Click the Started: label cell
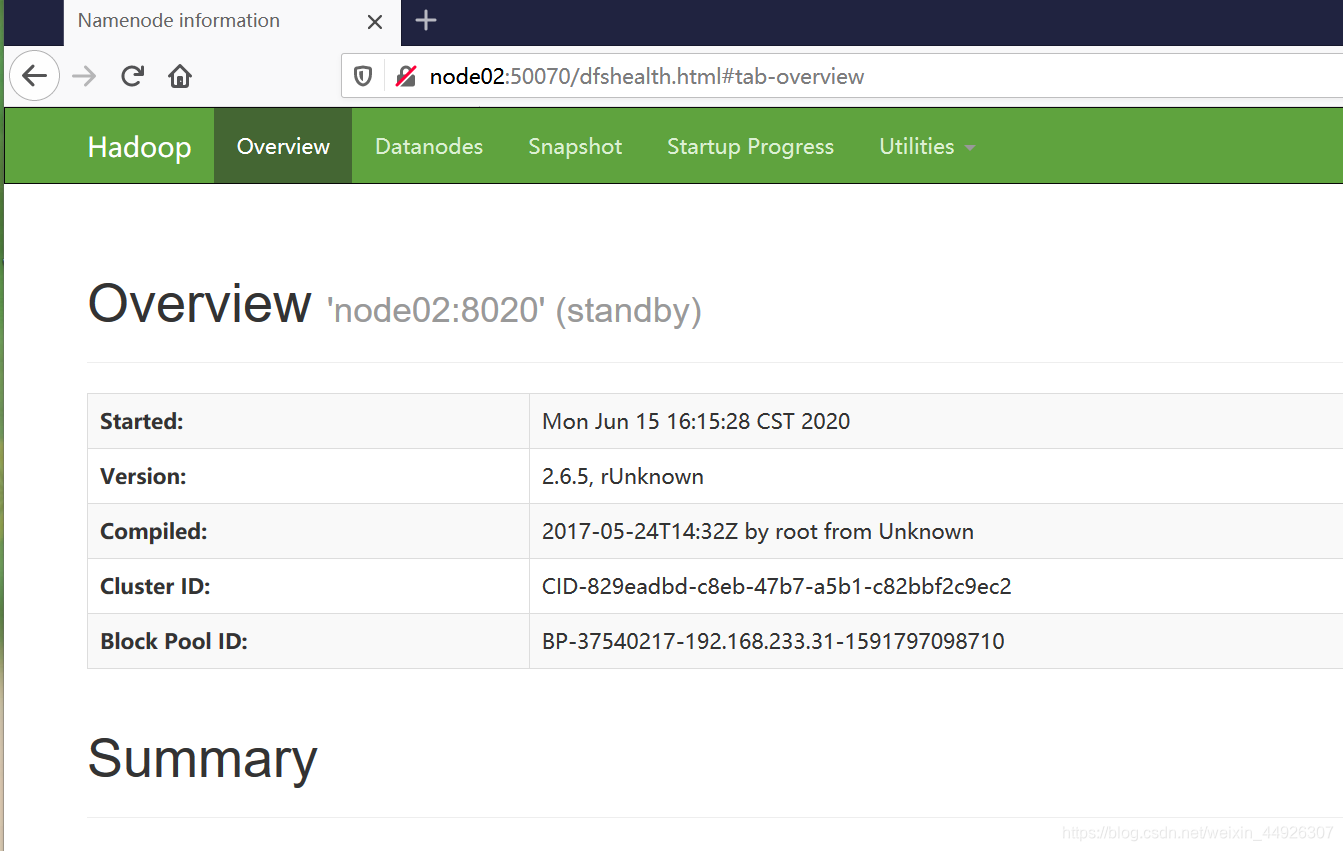This screenshot has height=851, width=1343. (x=308, y=421)
